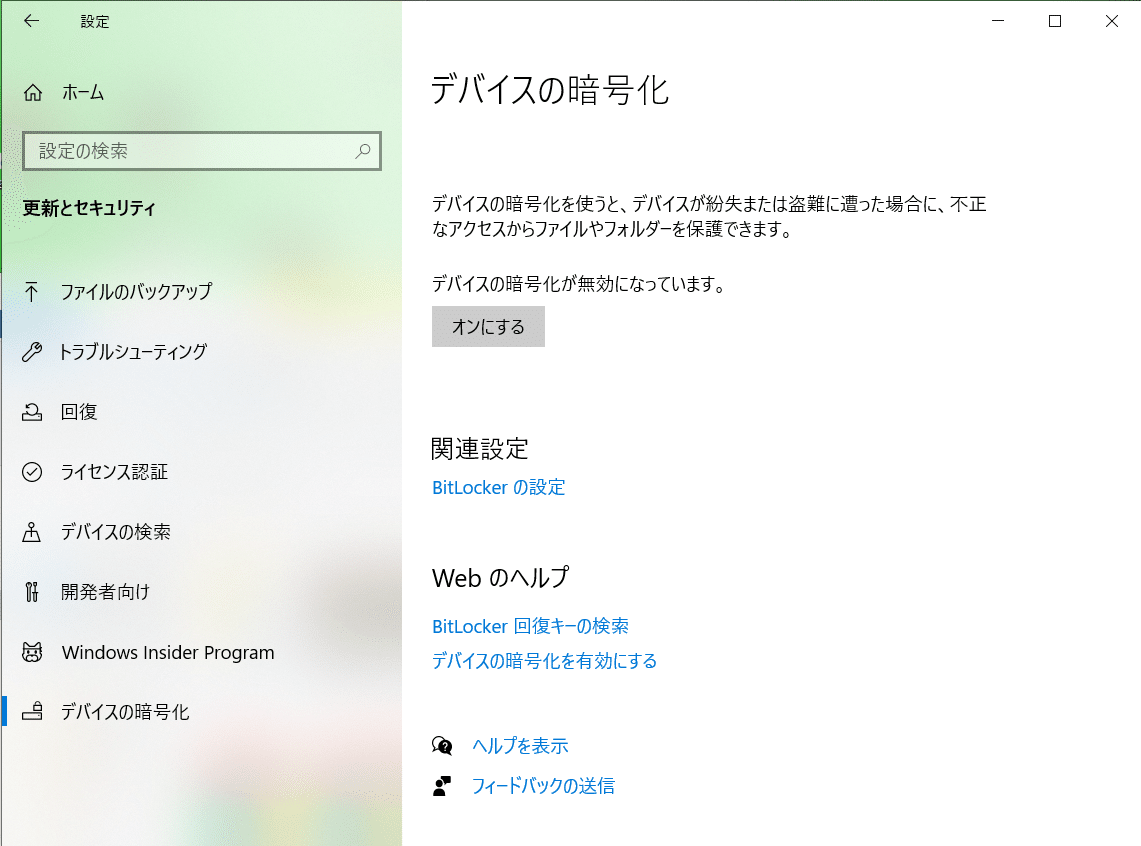1141x846 pixels.
Task: Close the settings window
Action: point(1112,21)
